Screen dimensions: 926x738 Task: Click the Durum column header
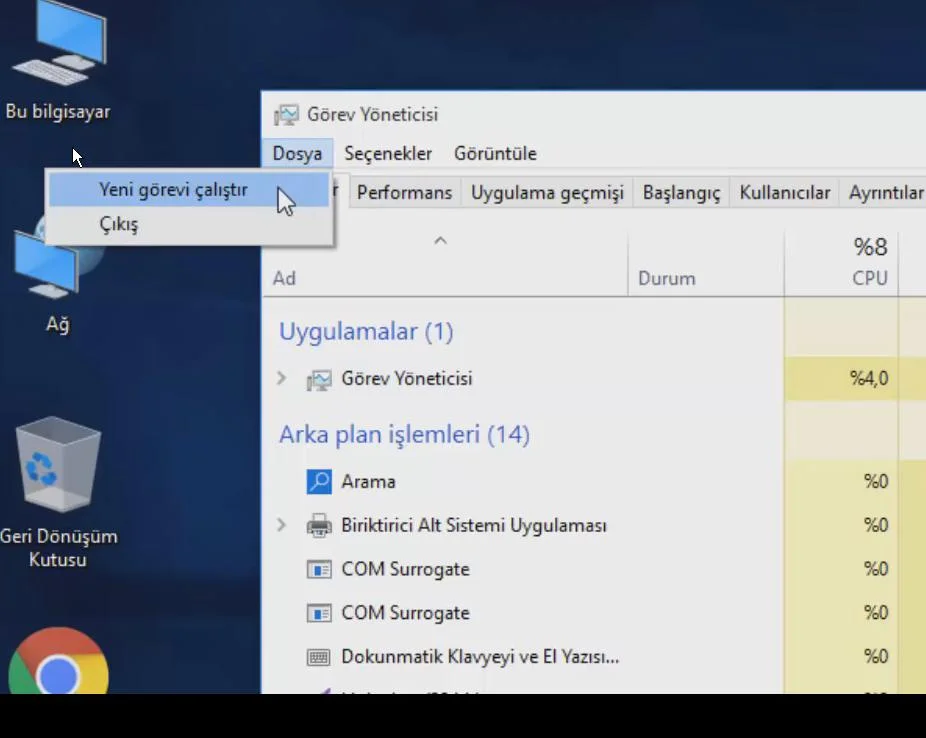(667, 278)
